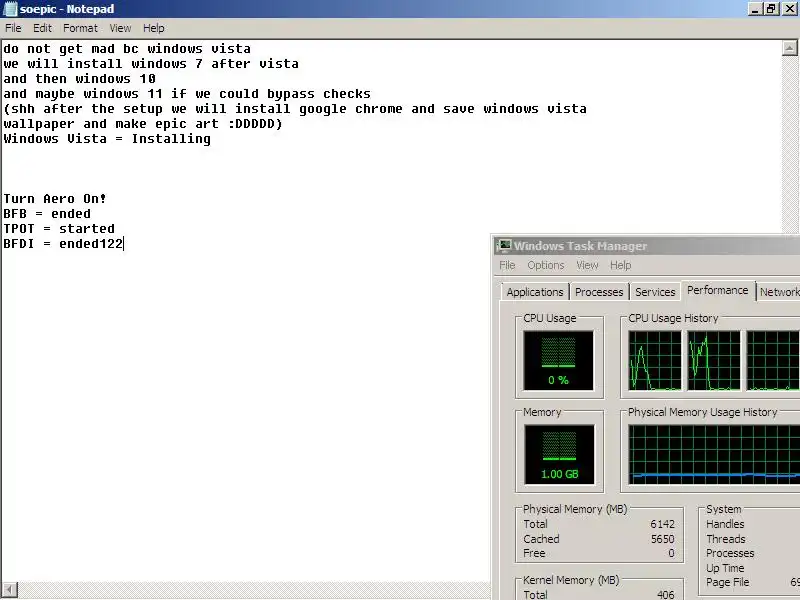Click the System Processes label
Viewport: 800px width, 600px height.
click(x=730, y=553)
